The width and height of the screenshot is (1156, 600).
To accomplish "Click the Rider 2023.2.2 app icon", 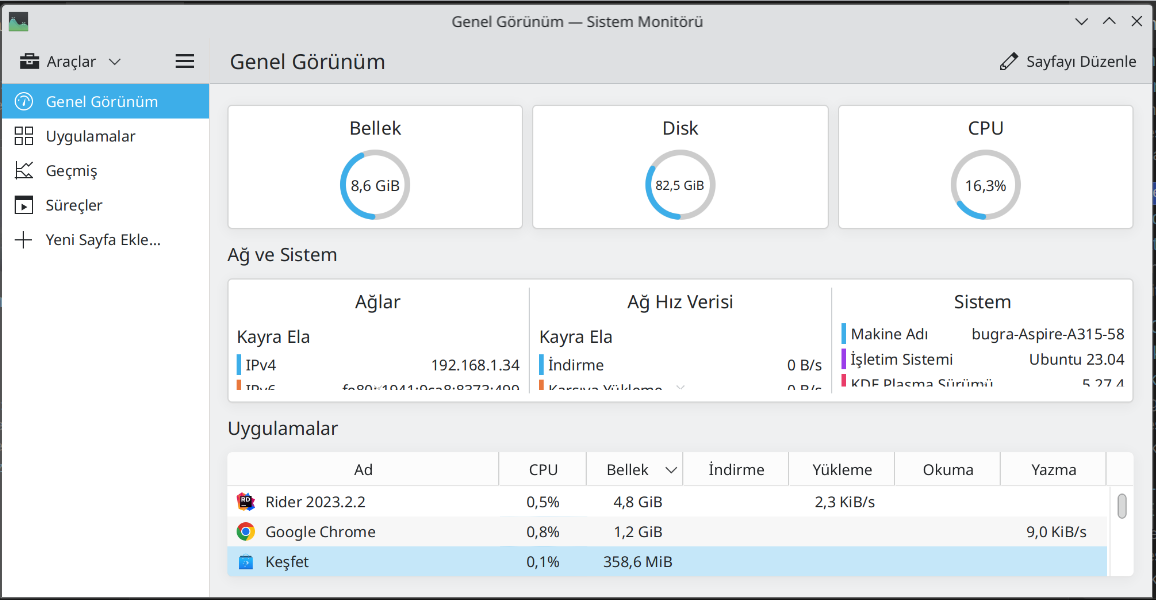I will (x=246, y=501).
